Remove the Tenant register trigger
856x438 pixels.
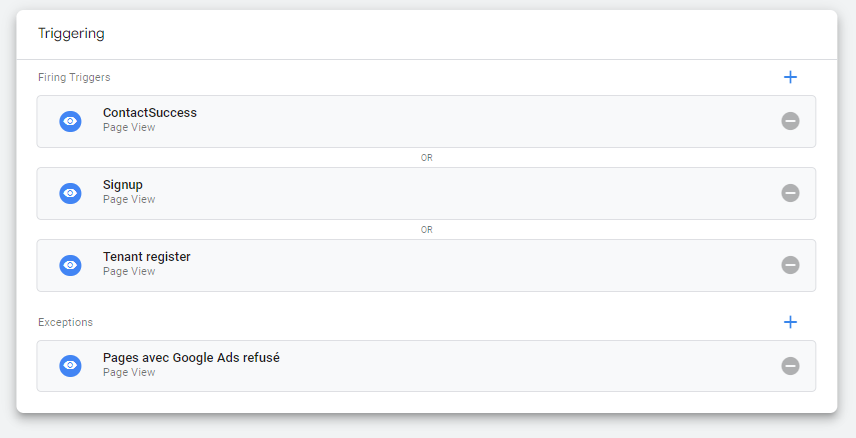[x=790, y=265]
